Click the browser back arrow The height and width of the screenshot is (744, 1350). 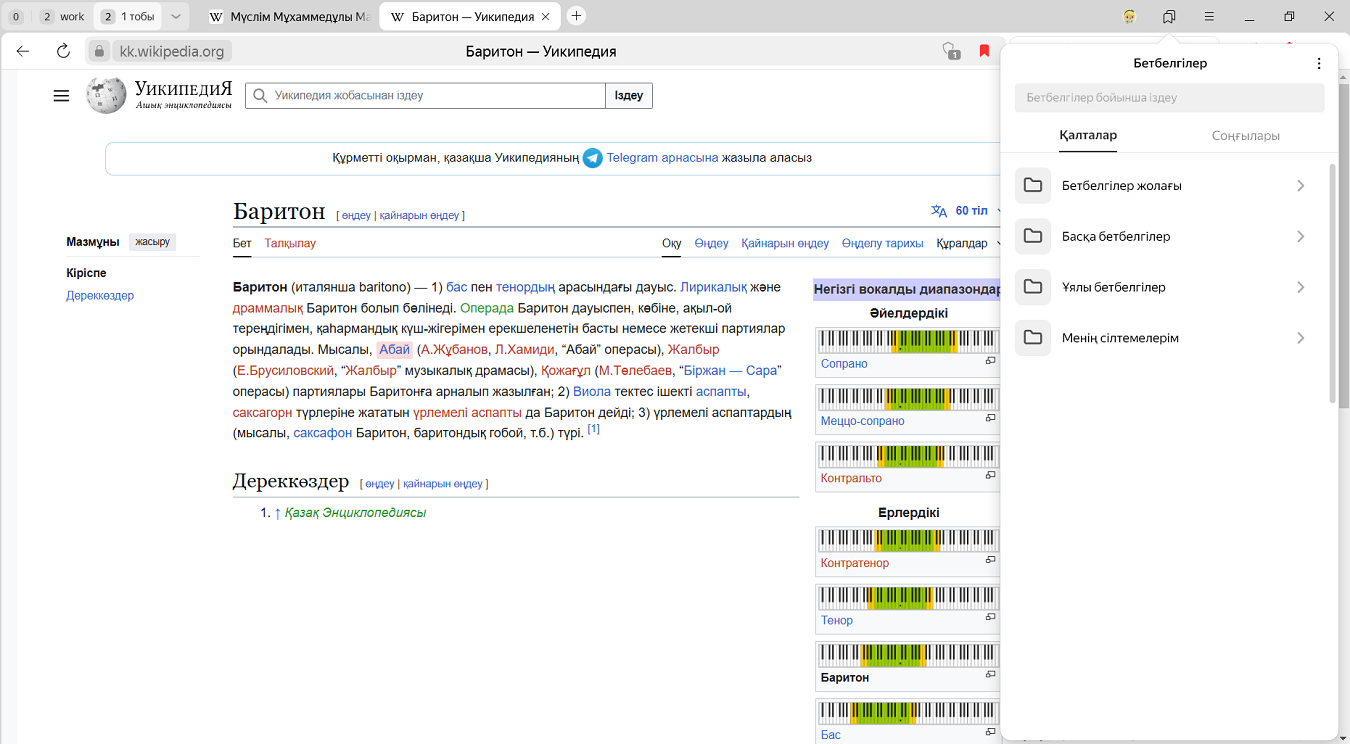[x=23, y=51]
